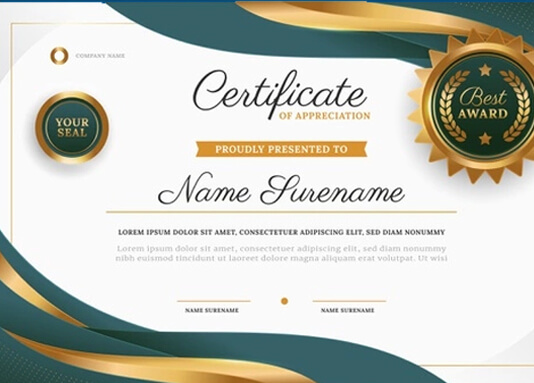Click the star above 'Best' on medal

click(485, 70)
